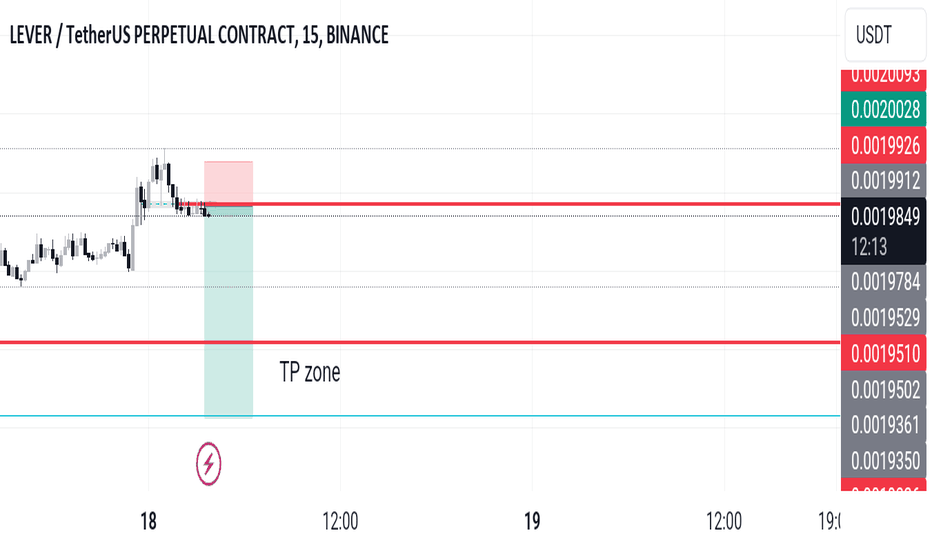Click the 19 date label on time axis

pos(532,521)
